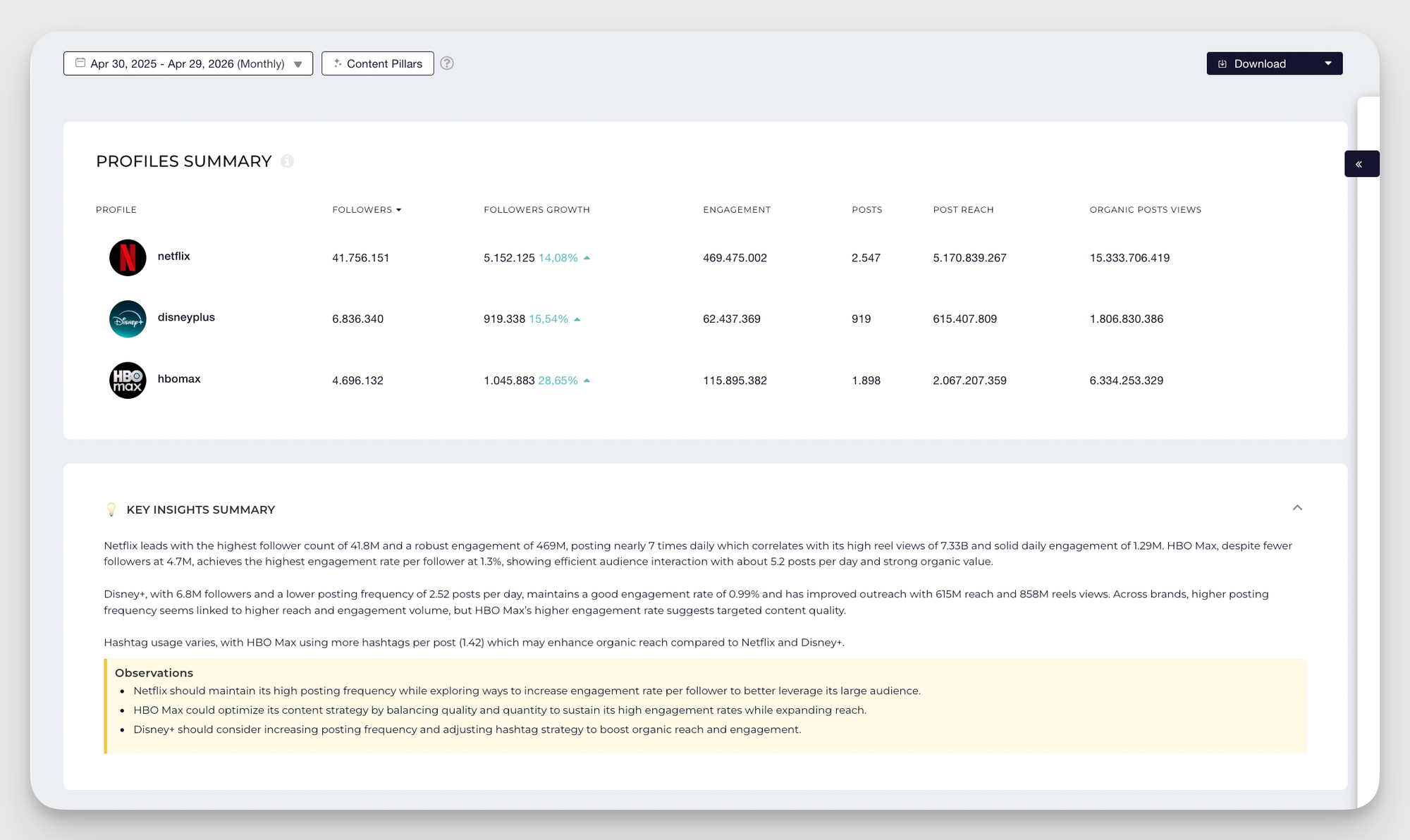Image resolution: width=1410 pixels, height=840 pixels.
Task: Click netflix followers value 41.756.151
Action: (x=361, y=258)
